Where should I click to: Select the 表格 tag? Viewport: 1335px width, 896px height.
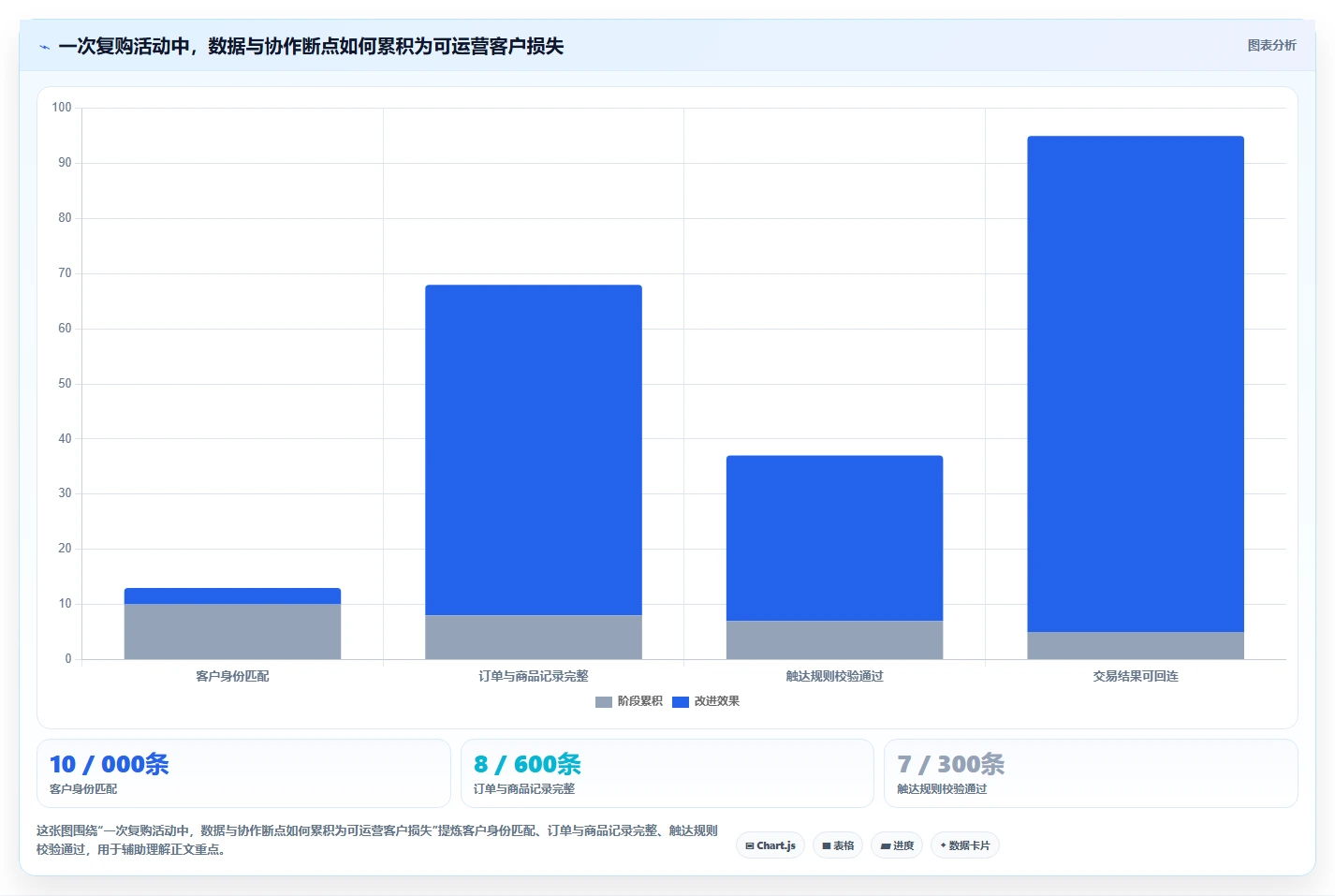(x=838, y=845)
